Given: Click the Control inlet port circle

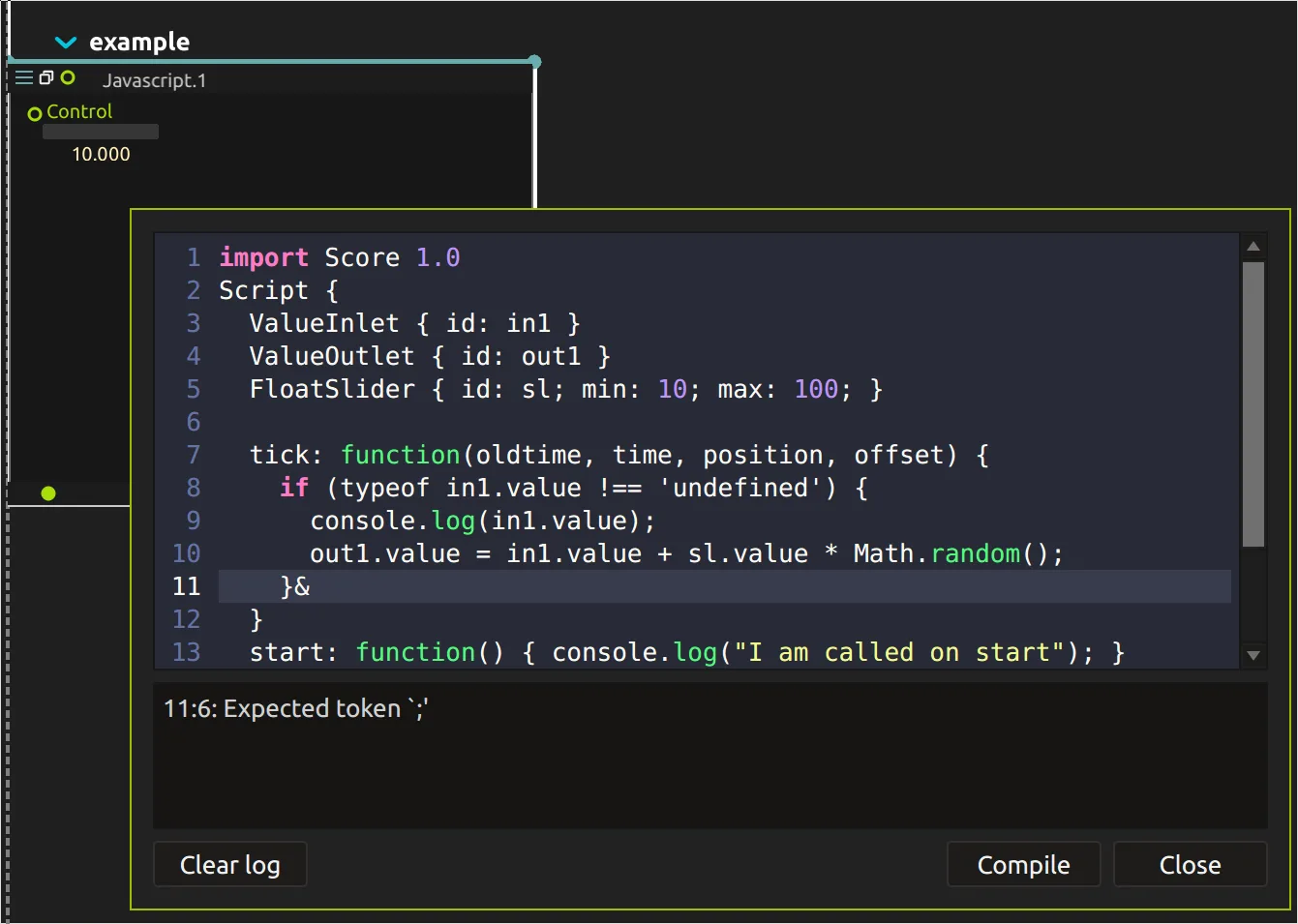Looking at the screenshot, I should (35, 114).
